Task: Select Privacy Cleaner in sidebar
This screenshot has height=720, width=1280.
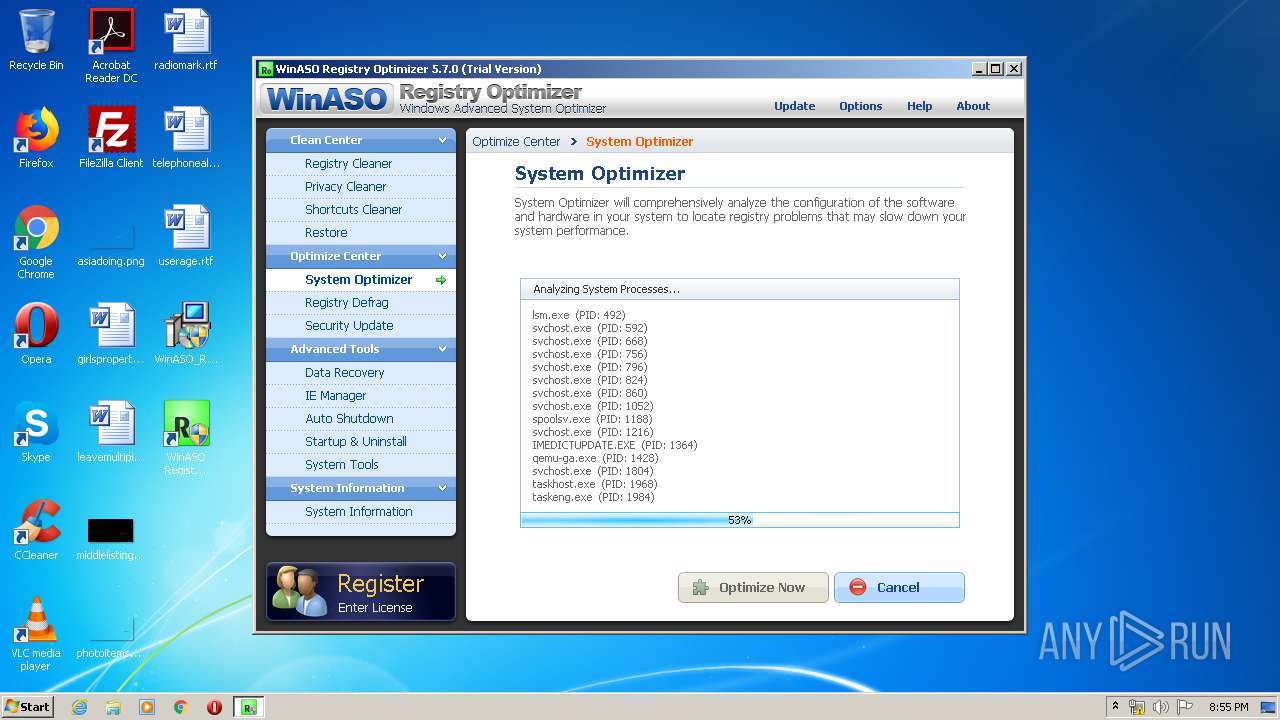Action: tap(361, 187)
